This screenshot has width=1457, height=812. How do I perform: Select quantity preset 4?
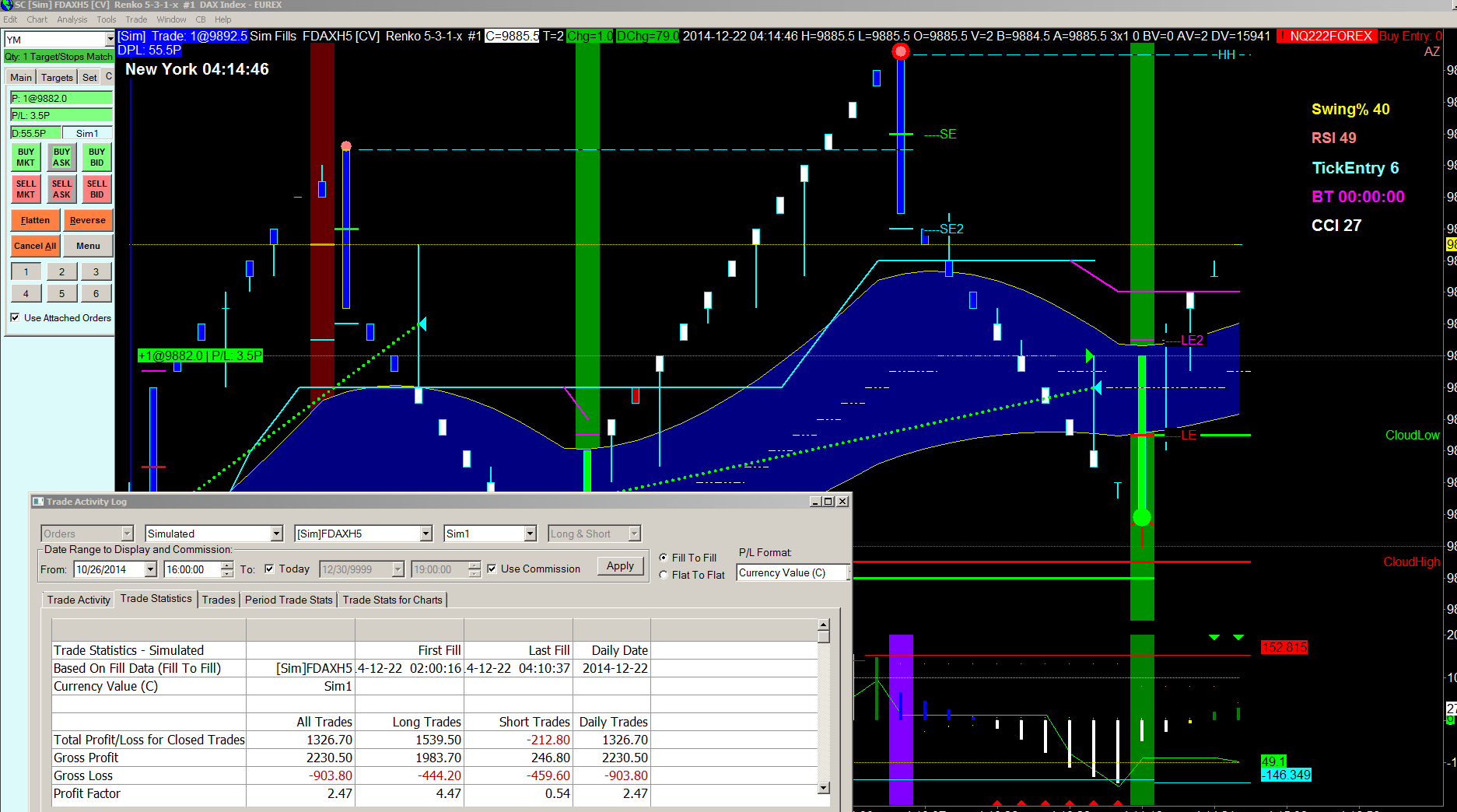pyautogui.click(x=26, y=293)
